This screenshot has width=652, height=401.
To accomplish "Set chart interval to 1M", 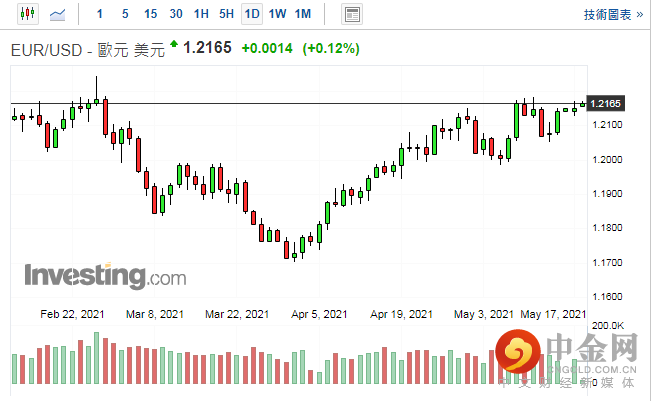I will 303,14.
